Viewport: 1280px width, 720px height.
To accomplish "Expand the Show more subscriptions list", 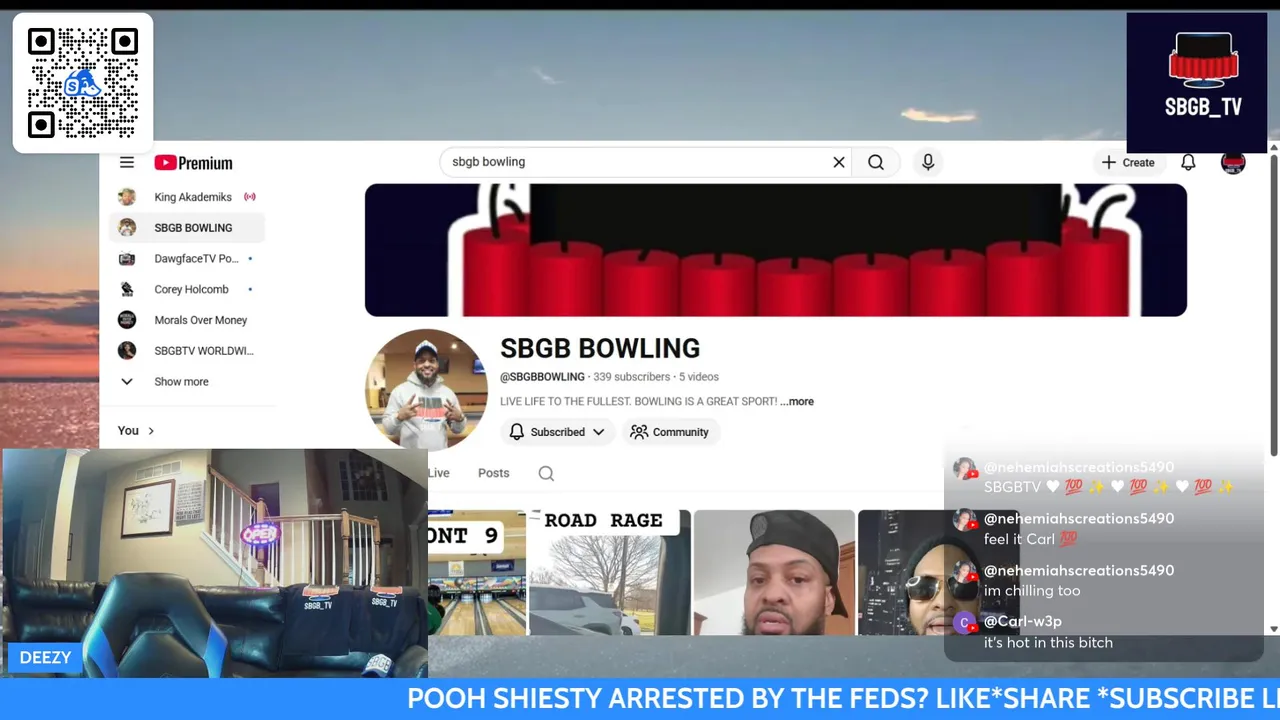I will [x=187, y=382].
